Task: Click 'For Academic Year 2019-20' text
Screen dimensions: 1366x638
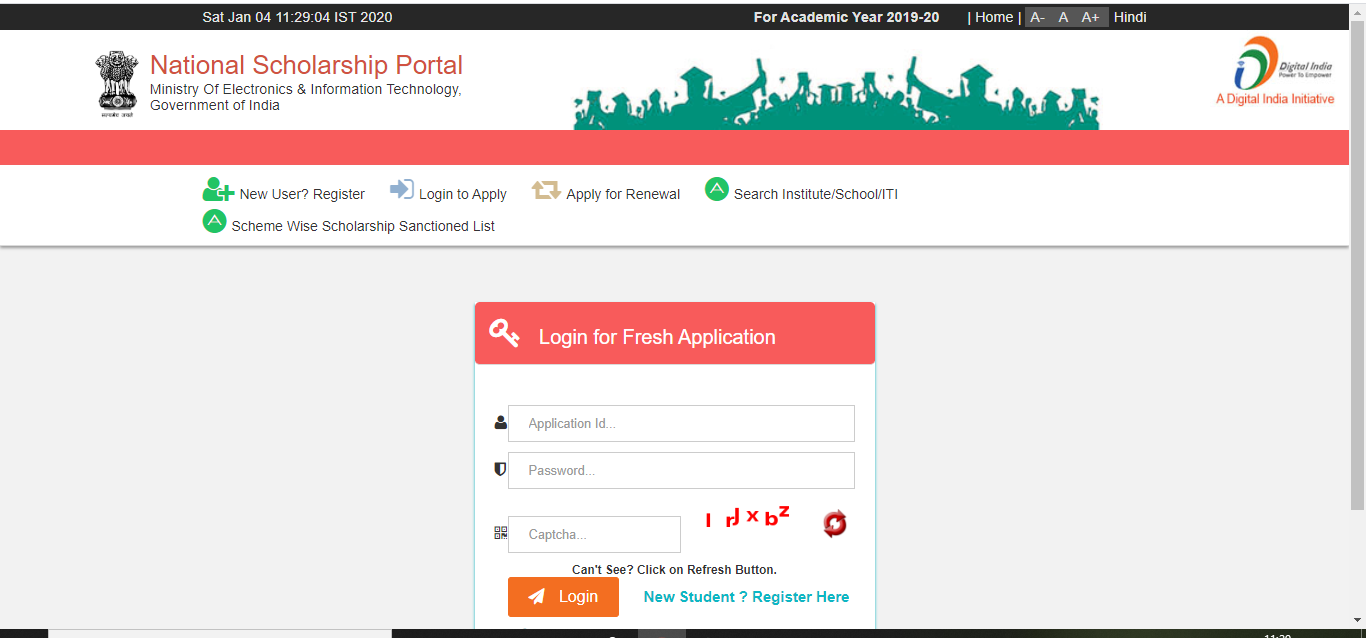Action: (x=846, y=17)
